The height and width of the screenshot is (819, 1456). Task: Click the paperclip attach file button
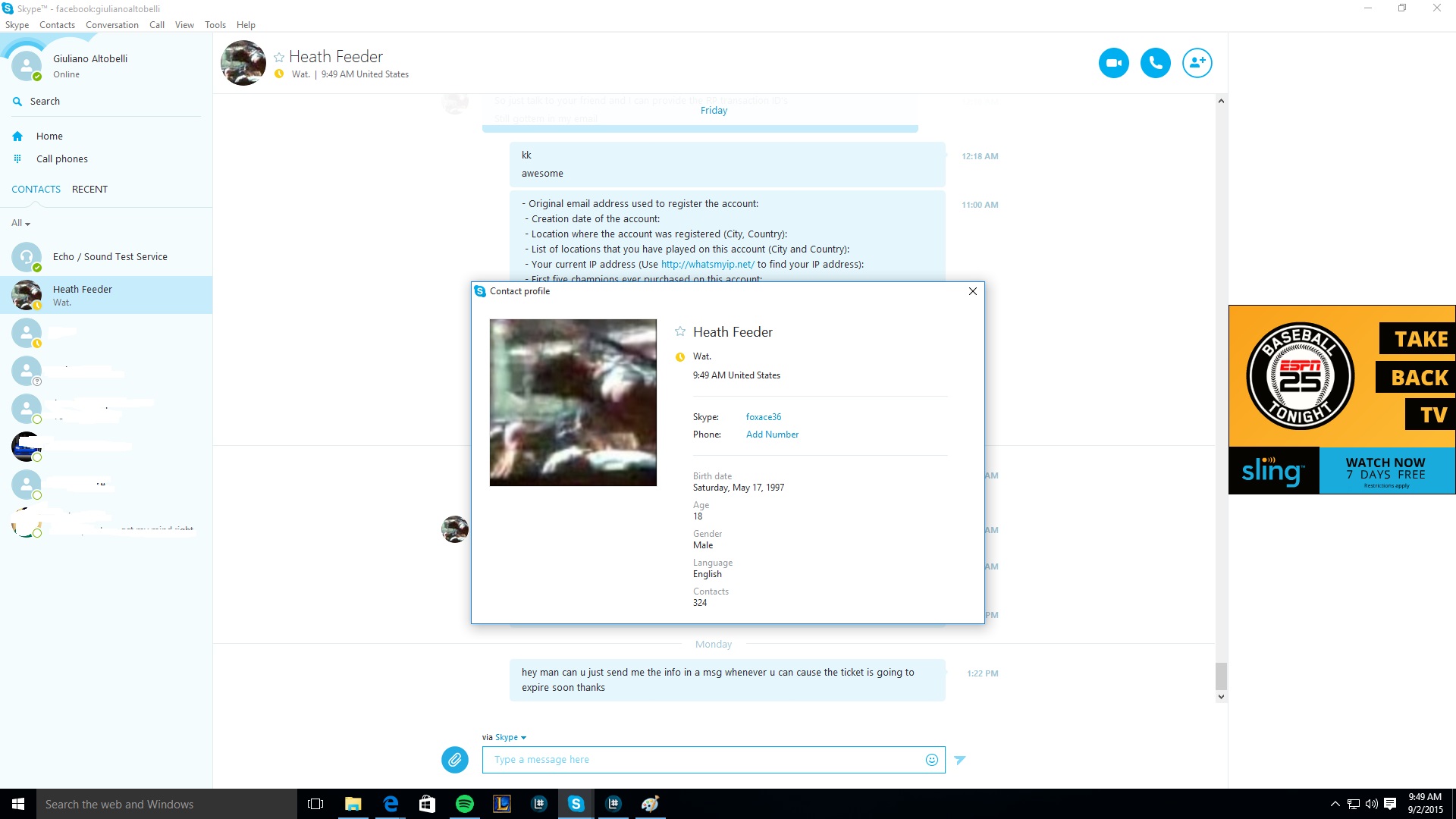[x=455, y=759]
